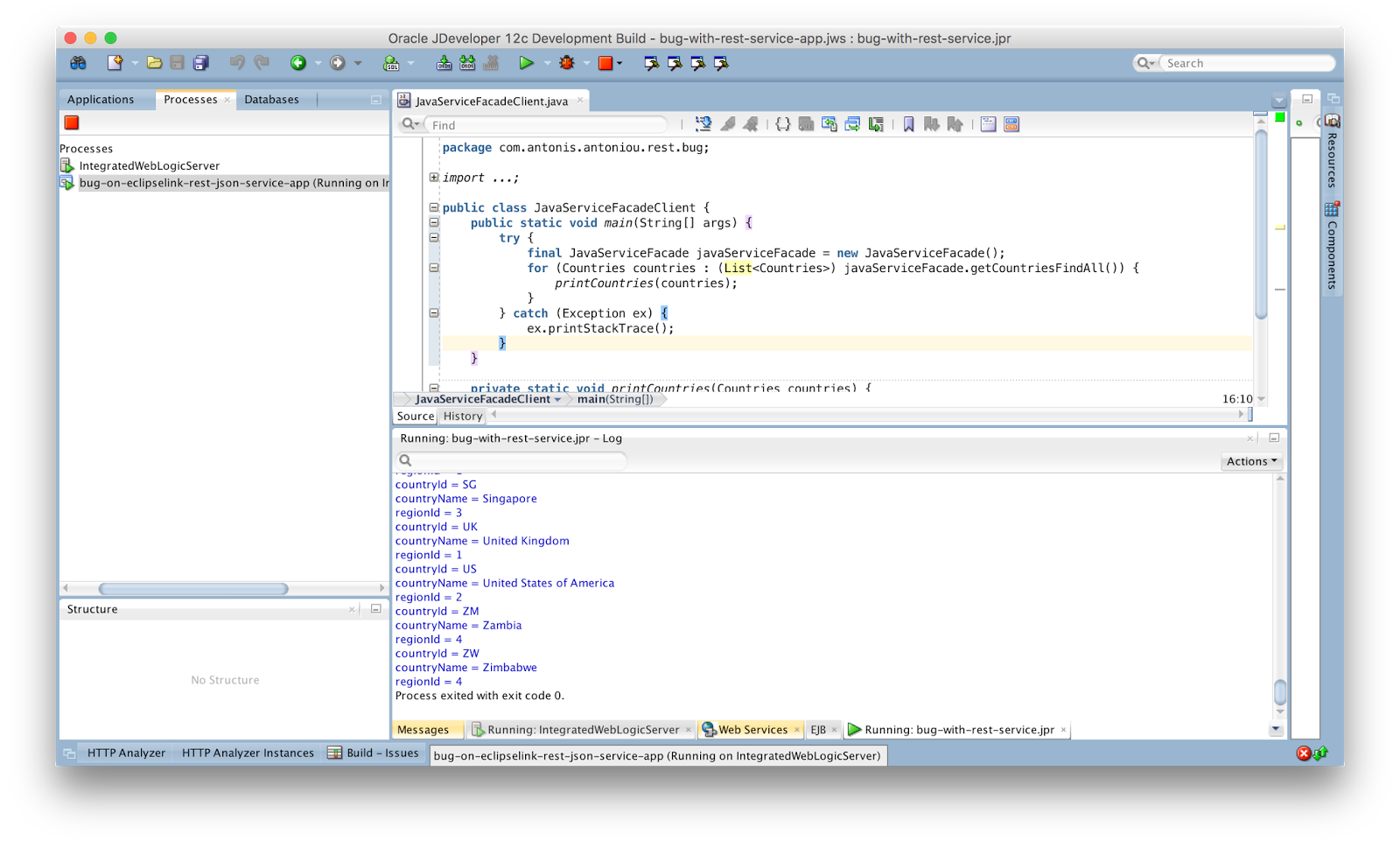Click the curly braces icon in editor toolbar
This screenshot has height=841, width=1400.
(783, 124)
